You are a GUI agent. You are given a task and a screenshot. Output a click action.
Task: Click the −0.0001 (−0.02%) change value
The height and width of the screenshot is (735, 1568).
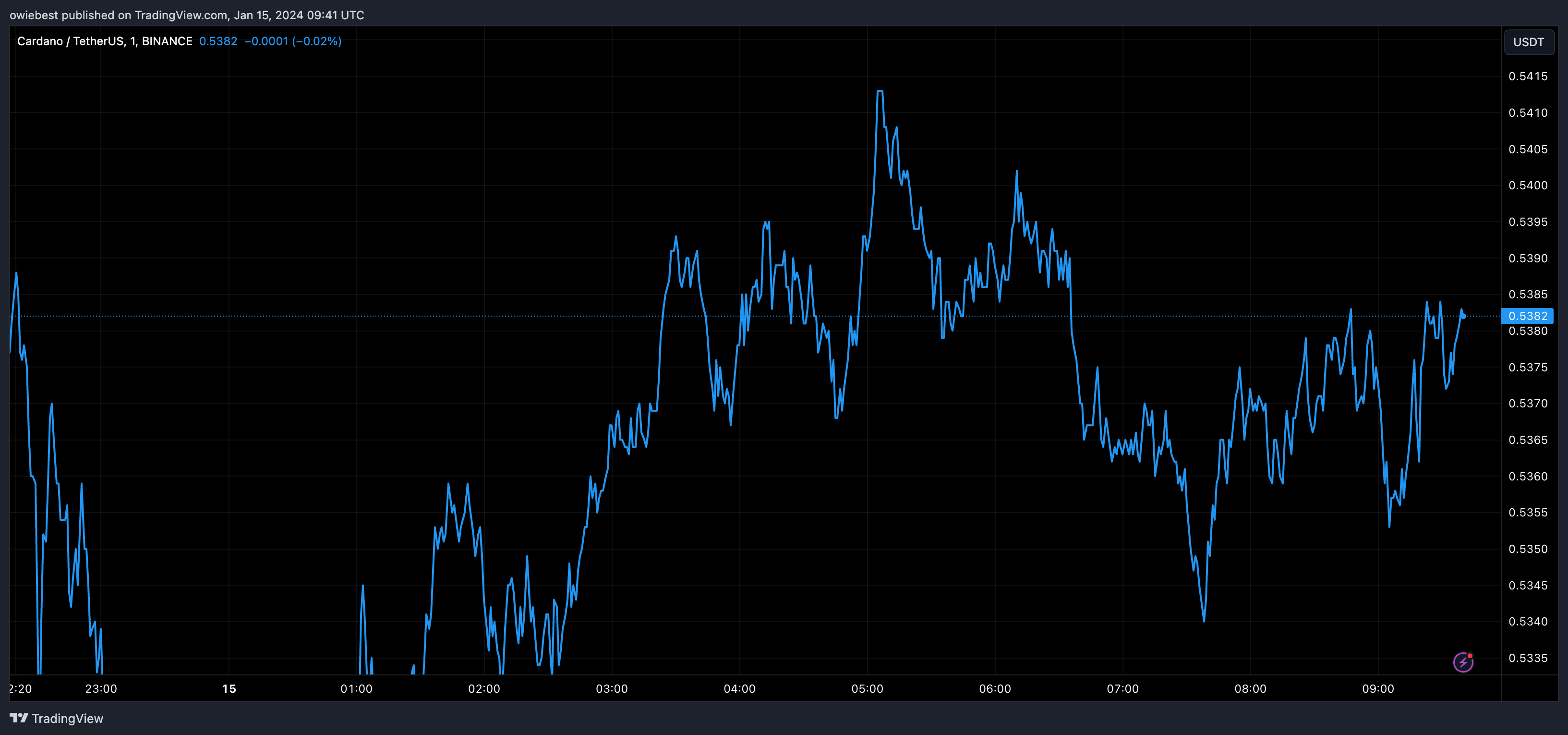coord(292,41)
